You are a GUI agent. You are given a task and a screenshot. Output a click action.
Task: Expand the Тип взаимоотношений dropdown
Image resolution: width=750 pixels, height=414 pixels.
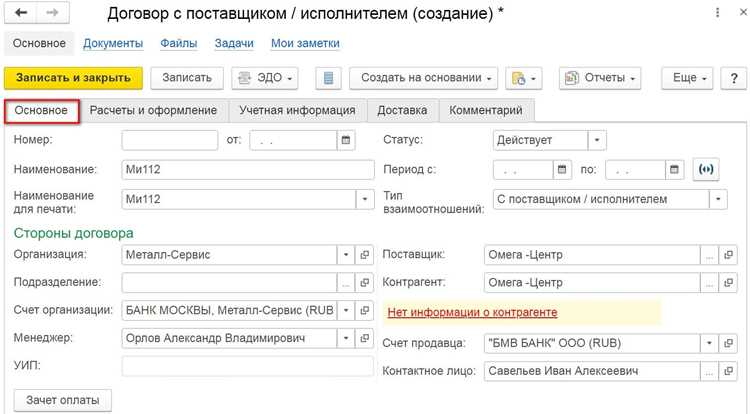718,199
